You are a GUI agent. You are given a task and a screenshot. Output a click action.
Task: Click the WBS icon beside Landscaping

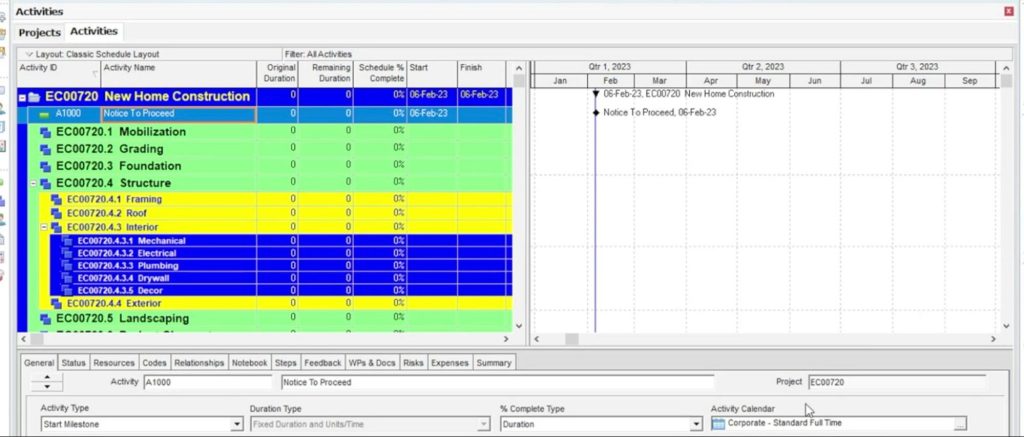(46, 319)
